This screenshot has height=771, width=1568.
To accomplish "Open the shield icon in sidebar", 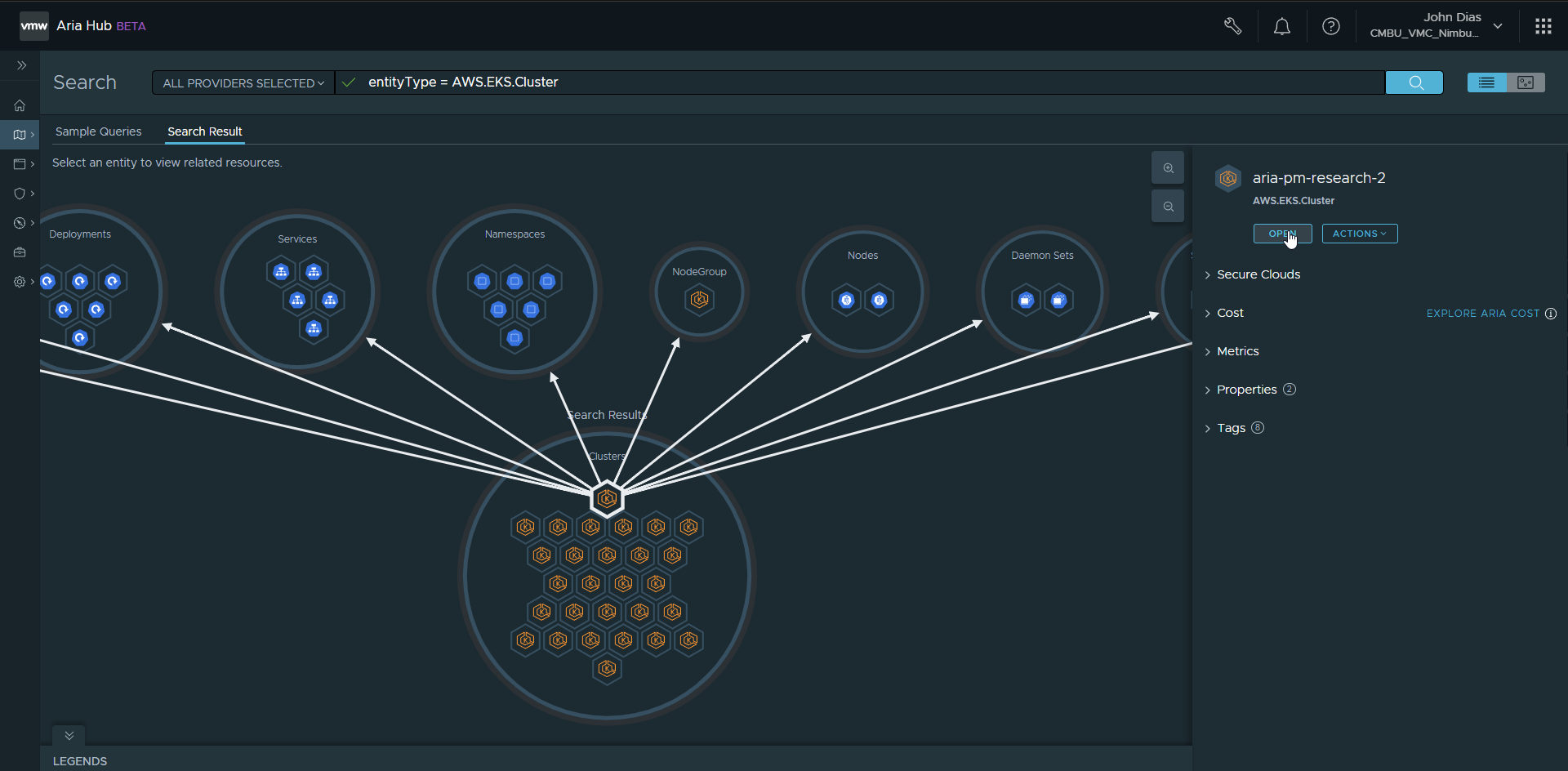I will tap(20, 194).
